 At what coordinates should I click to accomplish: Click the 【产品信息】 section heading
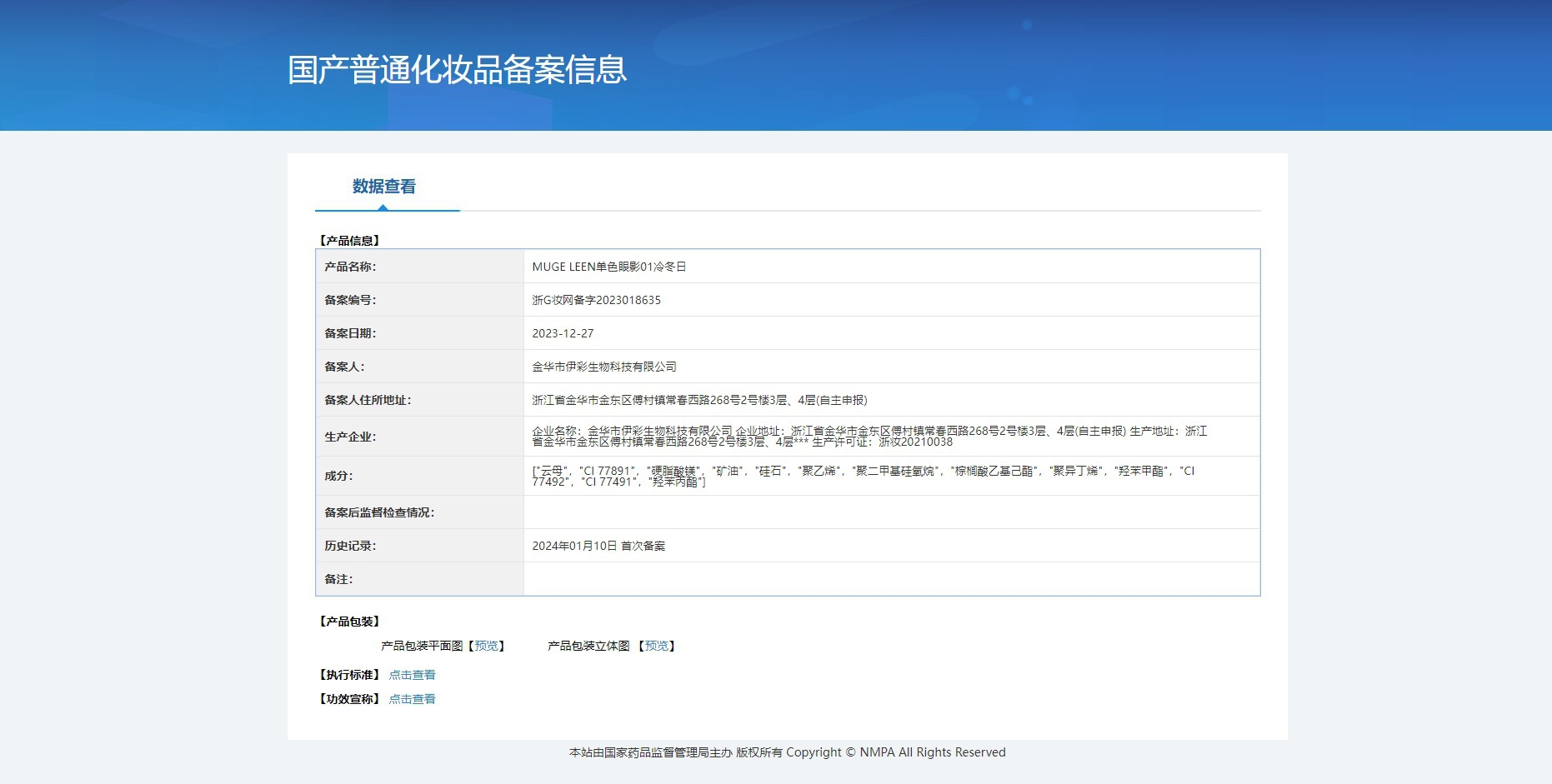coord(349,241)
